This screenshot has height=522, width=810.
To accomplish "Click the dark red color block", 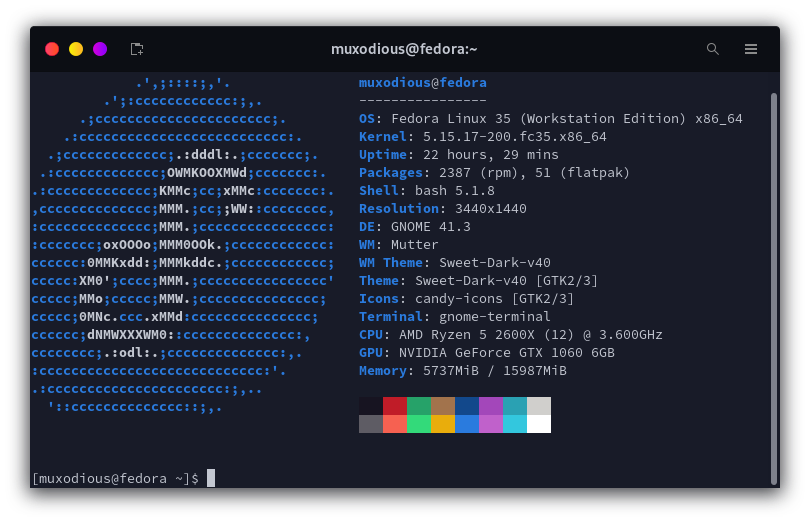I will point(395,406).
